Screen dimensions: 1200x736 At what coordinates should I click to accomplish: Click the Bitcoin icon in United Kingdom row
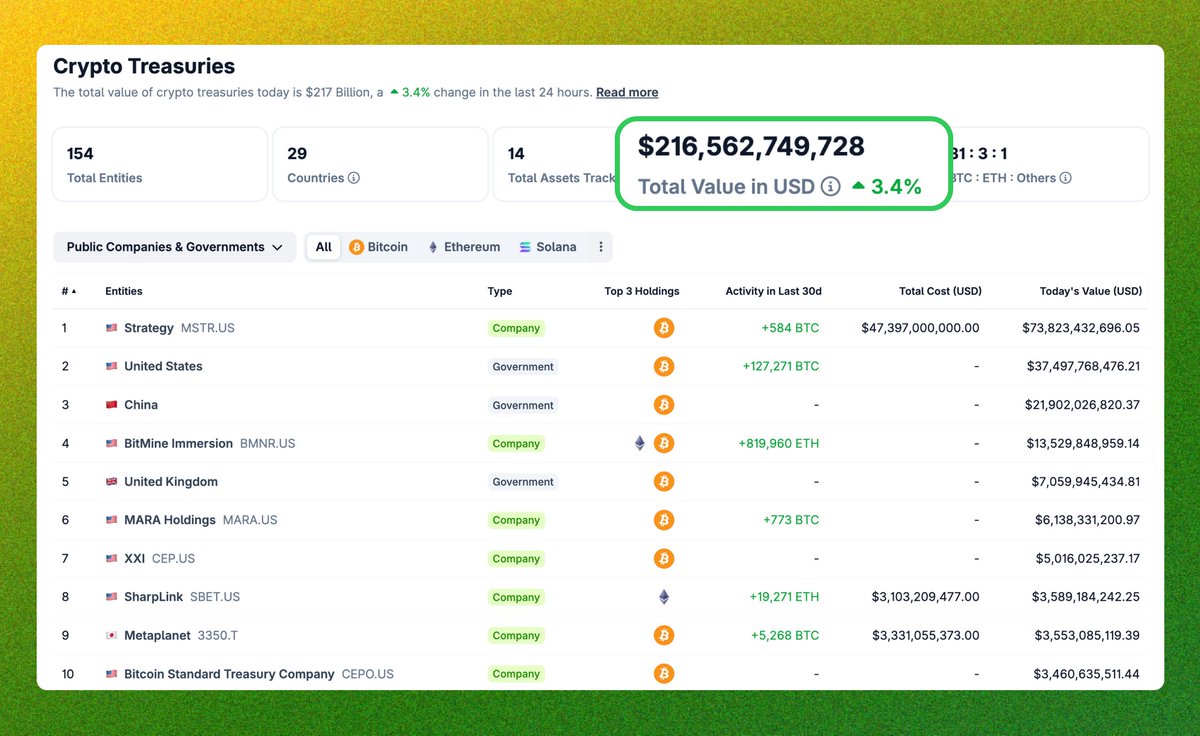point(664,482)
